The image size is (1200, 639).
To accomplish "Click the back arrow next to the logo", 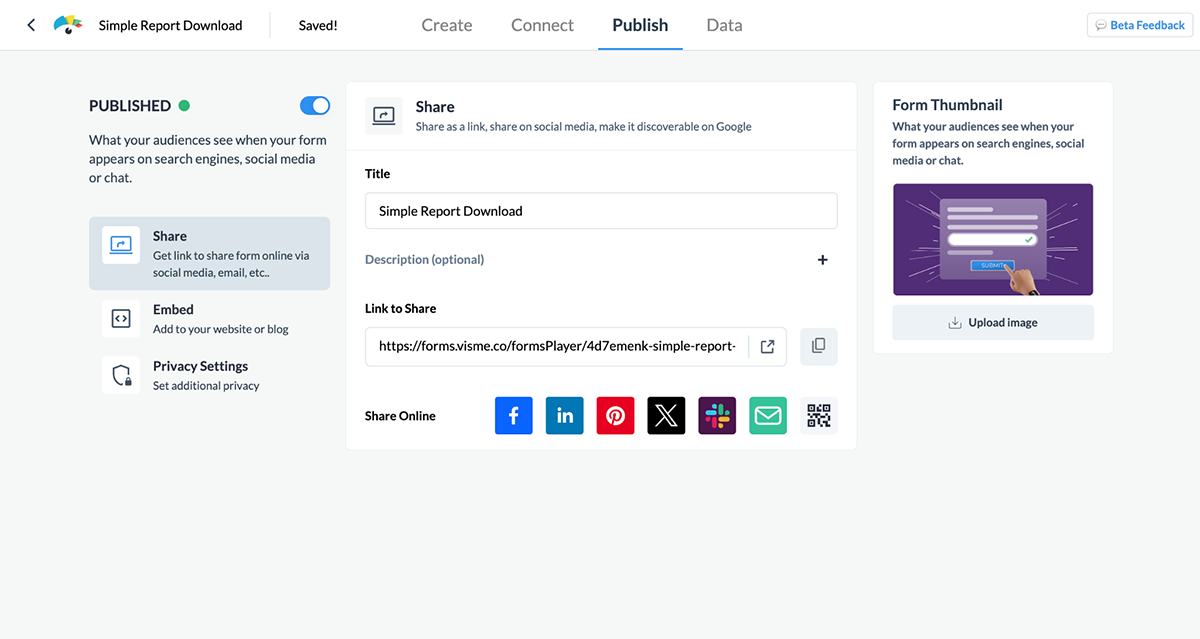I will pyautogui.click(x=30, y=25).
